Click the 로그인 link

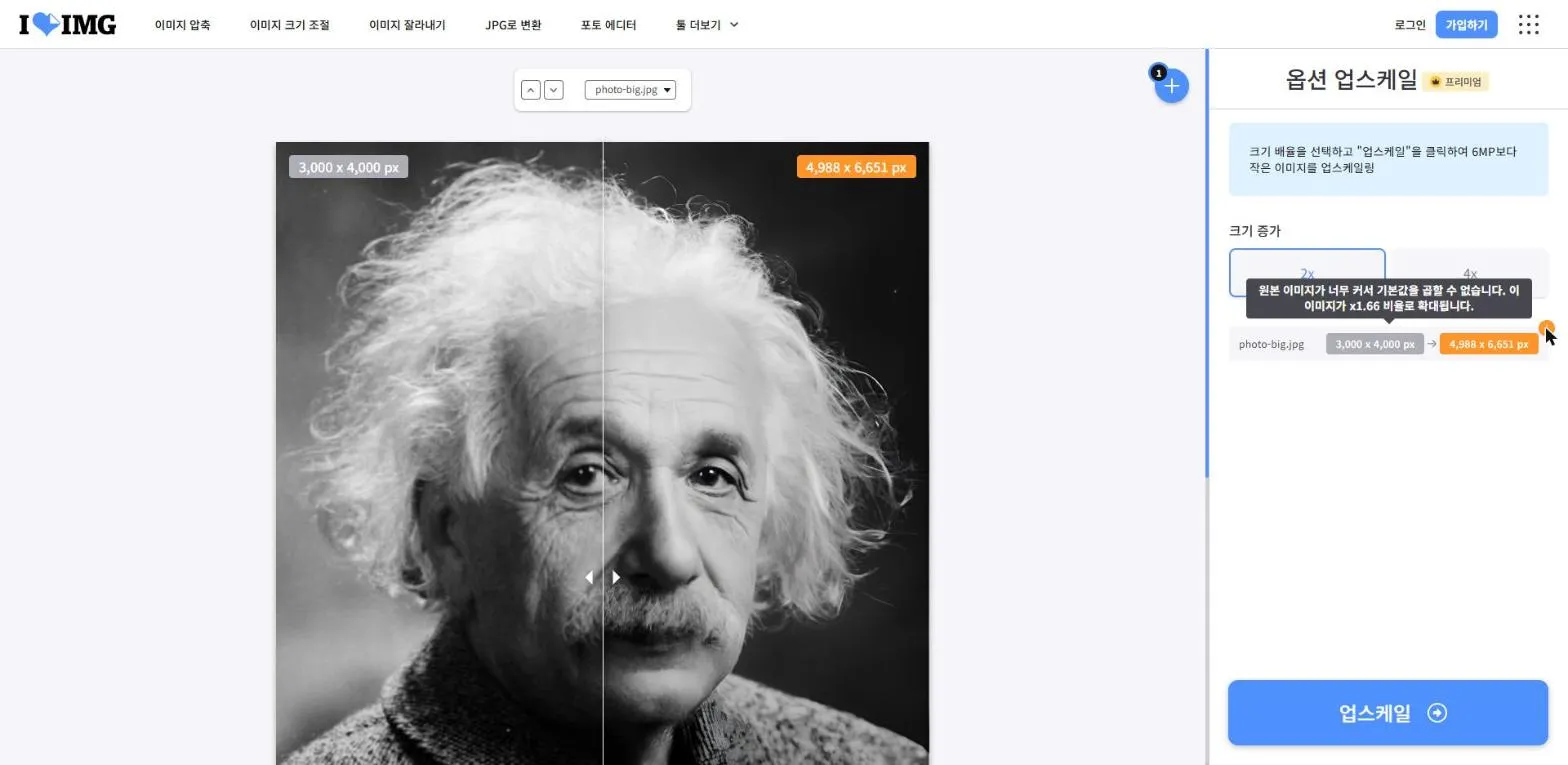pyautogui.click(x=1410, y=25)
